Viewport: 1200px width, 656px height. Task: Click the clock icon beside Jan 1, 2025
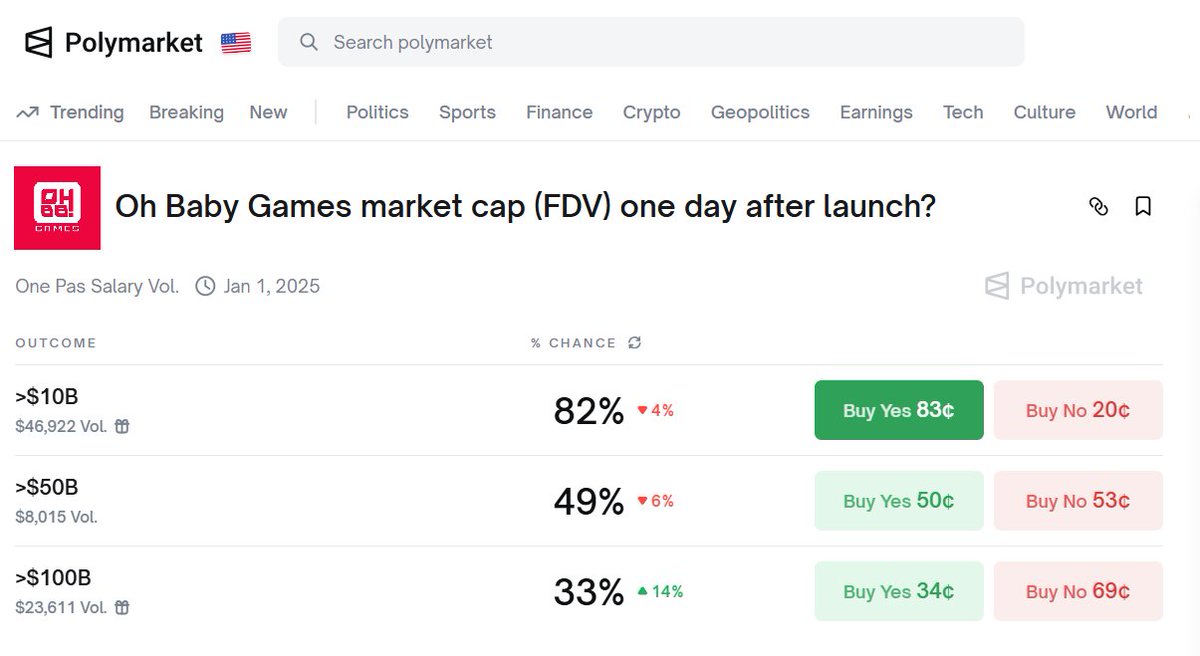point(205,286)
